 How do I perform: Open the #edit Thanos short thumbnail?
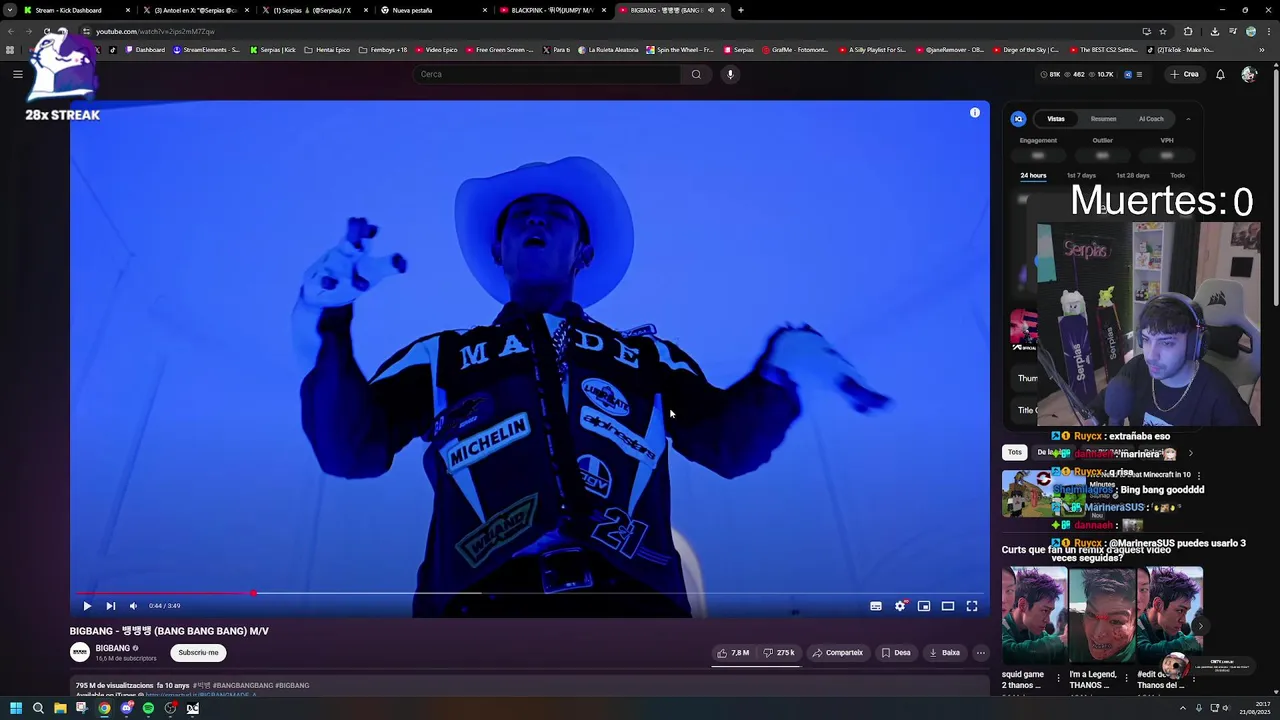pyautogui.click(x=1170, y=616)
